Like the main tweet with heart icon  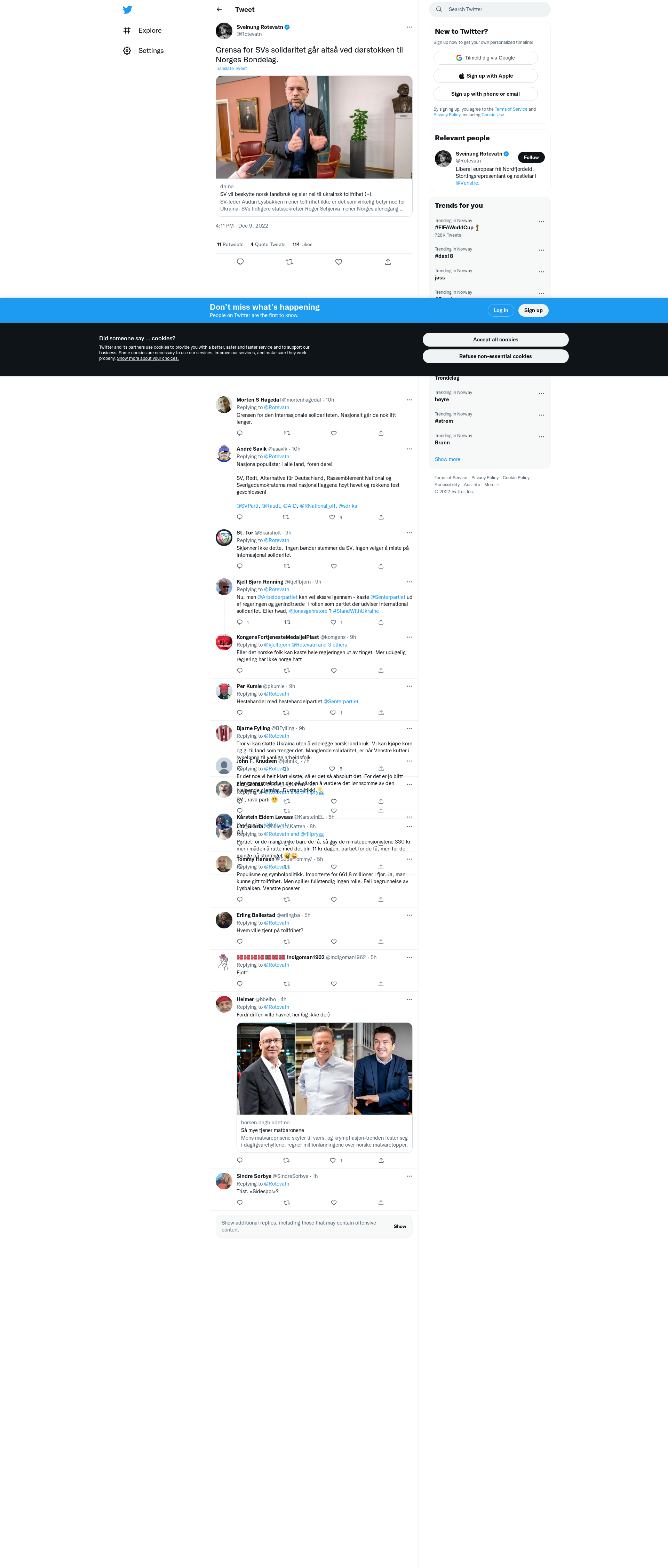(x=339, y=262)
